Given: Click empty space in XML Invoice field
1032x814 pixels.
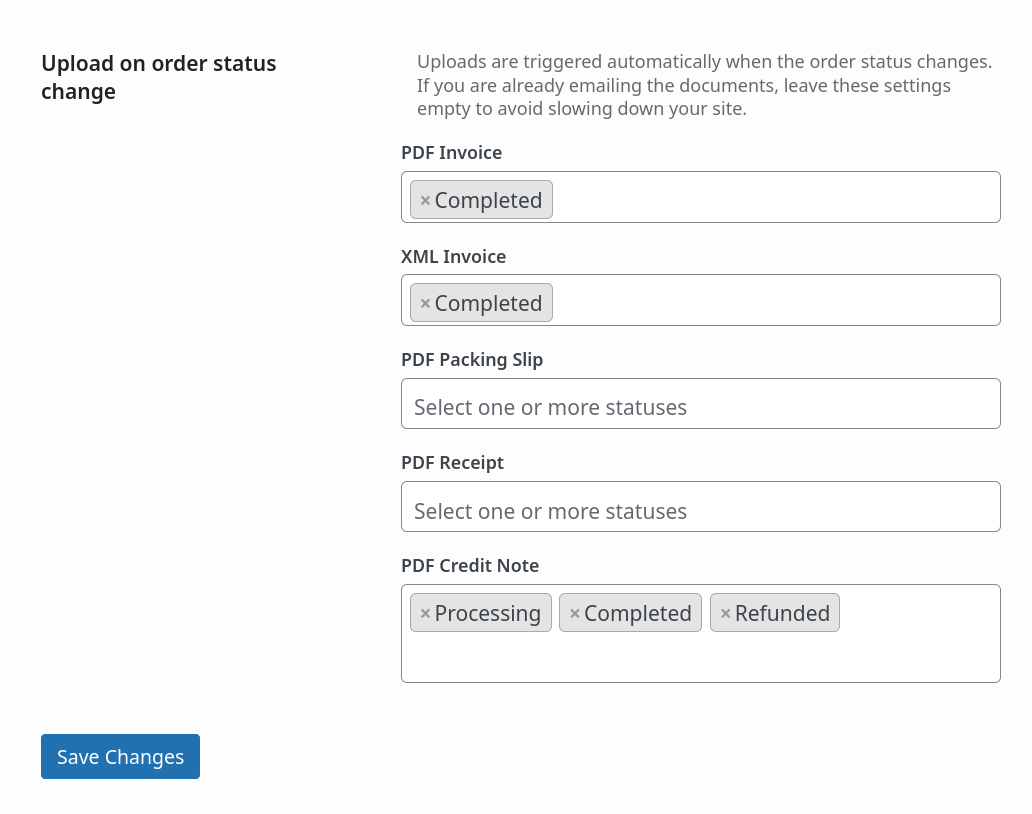Looking at the screenshot, I should (x=775, y=301).
